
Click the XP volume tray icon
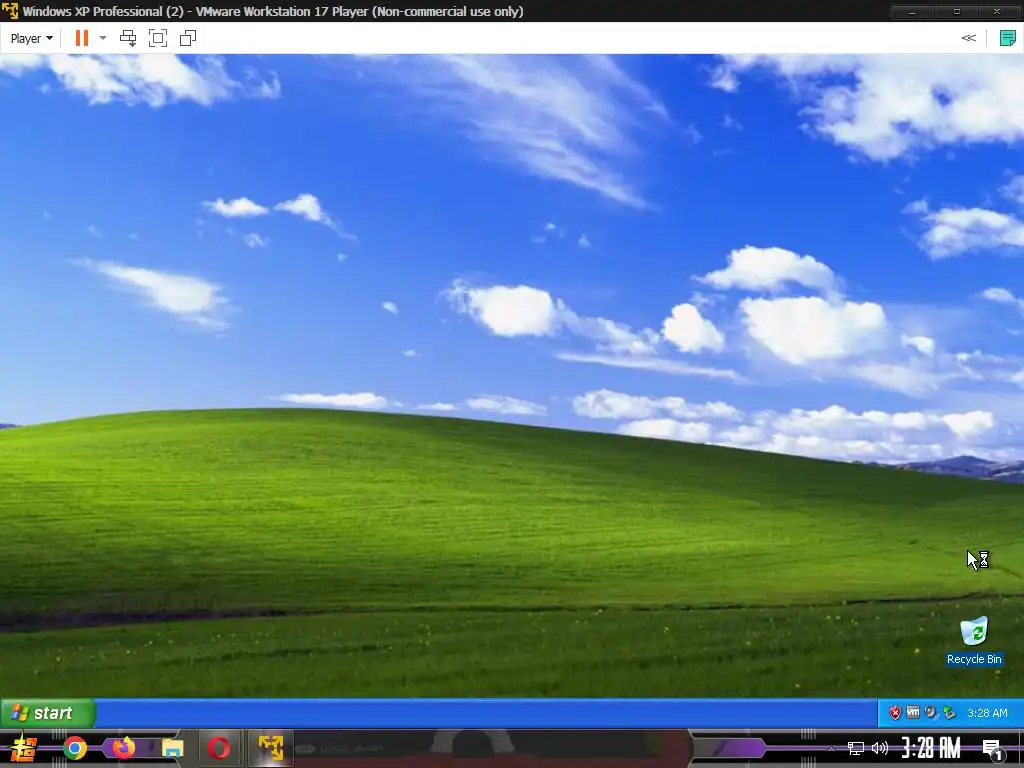[x=931, y=712]
